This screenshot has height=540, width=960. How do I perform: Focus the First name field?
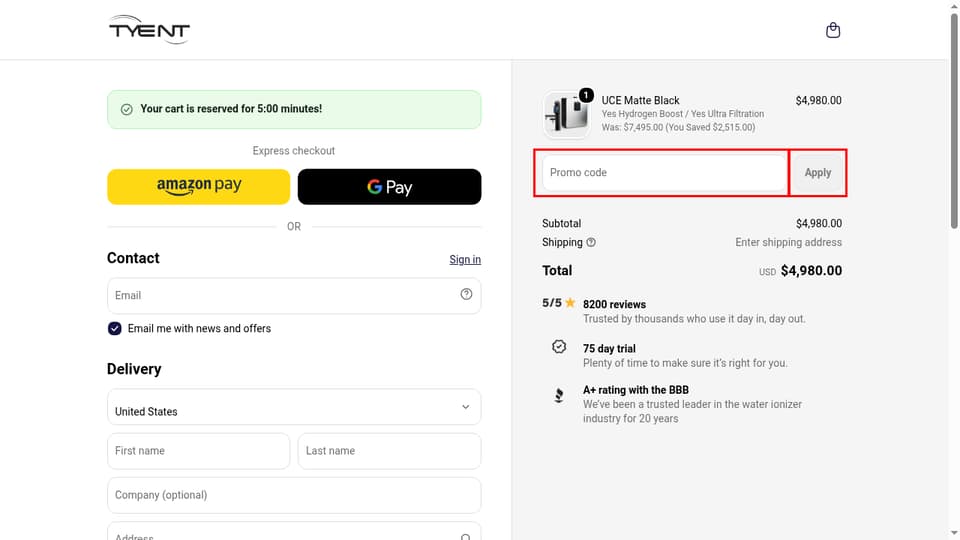198,451
